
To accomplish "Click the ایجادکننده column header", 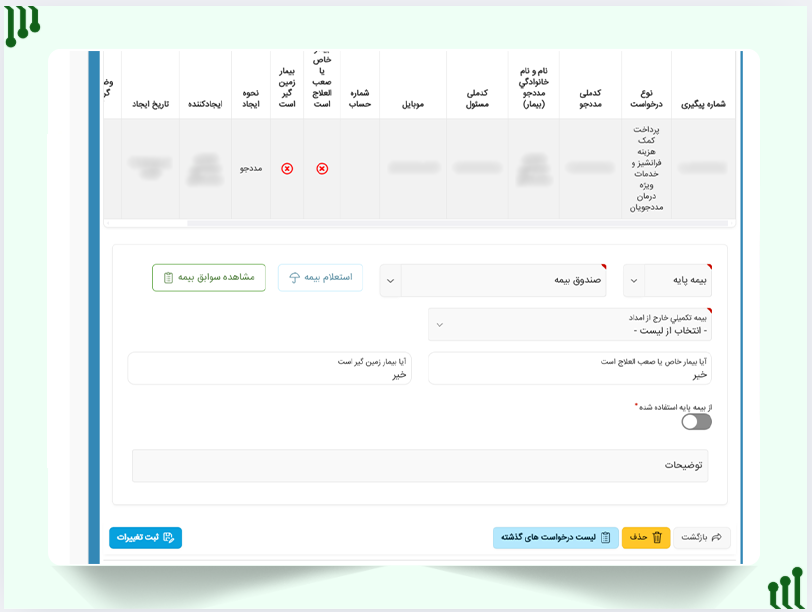I will [x=205, y=104].
